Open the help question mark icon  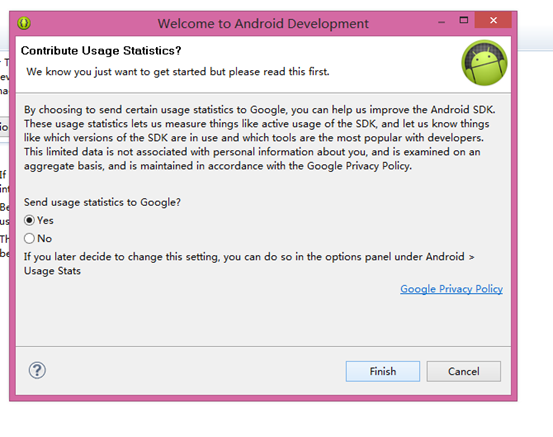37,370
